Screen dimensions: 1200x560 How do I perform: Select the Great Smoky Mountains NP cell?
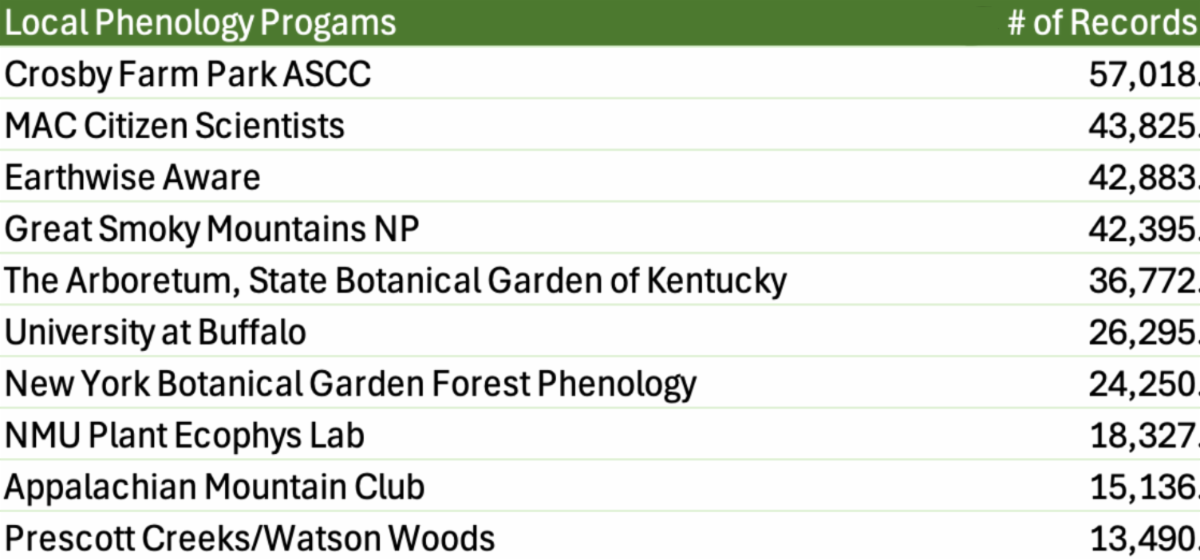[x=212, y=230]
